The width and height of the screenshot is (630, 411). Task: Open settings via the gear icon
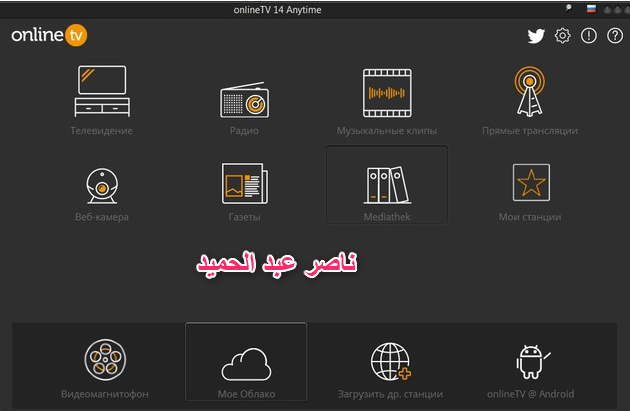(x=562, y=36)
